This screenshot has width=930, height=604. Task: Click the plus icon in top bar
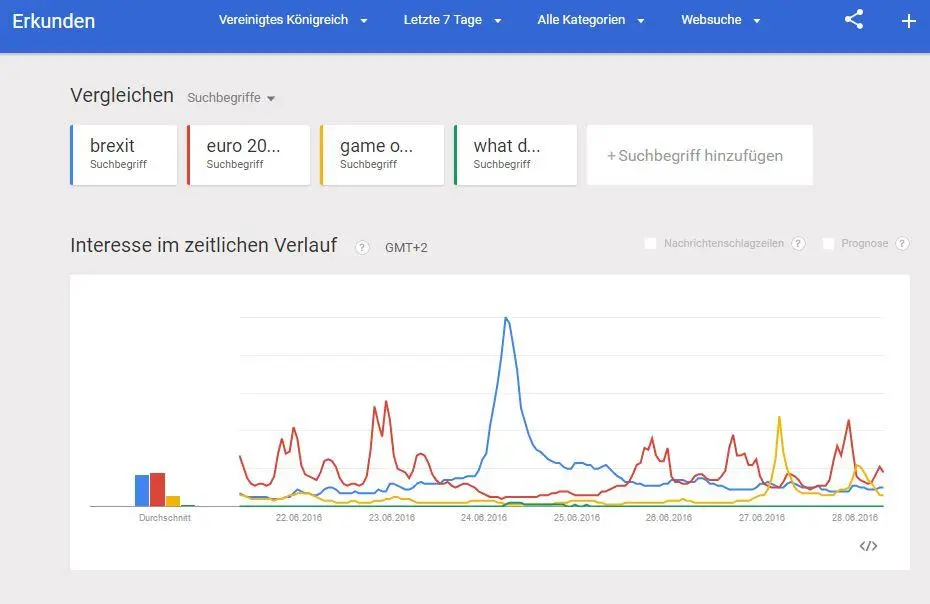point(908,21)
